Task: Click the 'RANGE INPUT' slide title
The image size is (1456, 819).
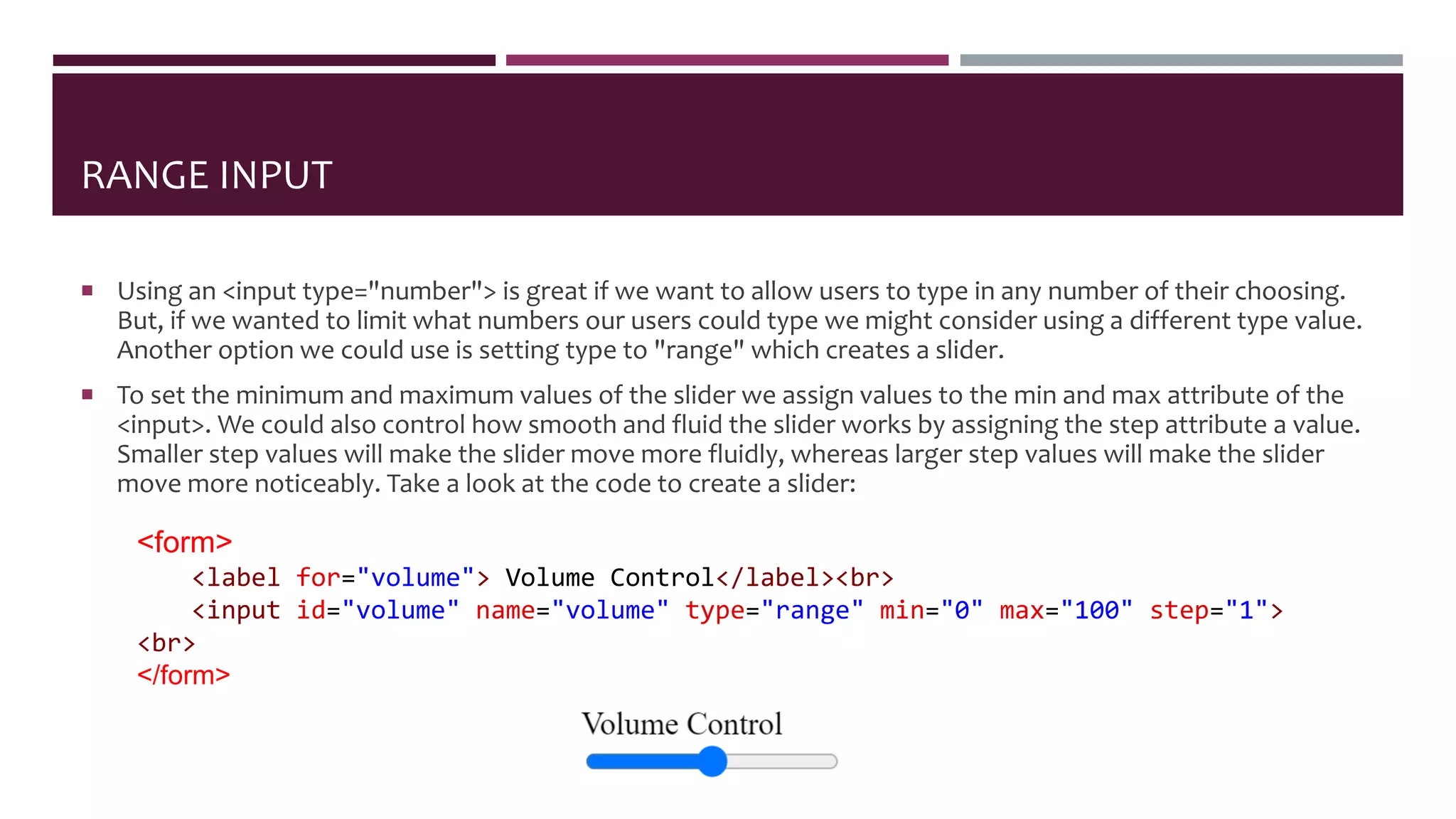Action: point(207,175)
